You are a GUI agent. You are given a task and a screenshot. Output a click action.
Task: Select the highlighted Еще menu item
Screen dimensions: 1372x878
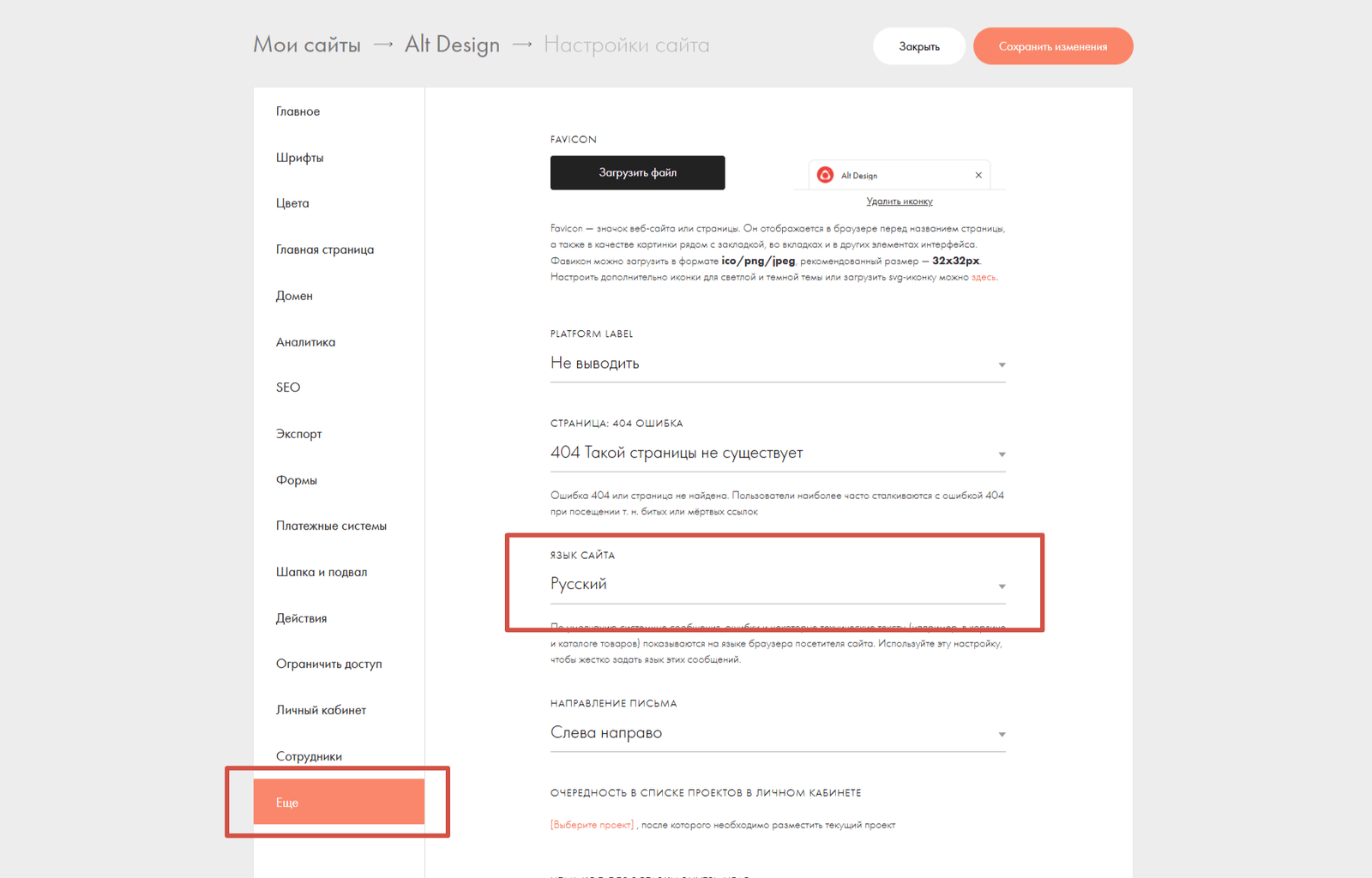tap(339, 802)
